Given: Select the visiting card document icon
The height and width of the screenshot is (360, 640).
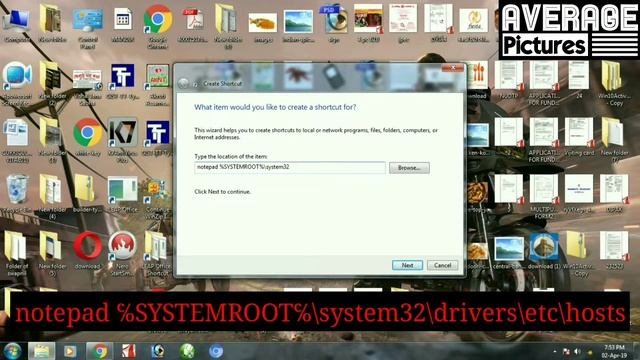Looking at the screenshot, I should (579, 138).
